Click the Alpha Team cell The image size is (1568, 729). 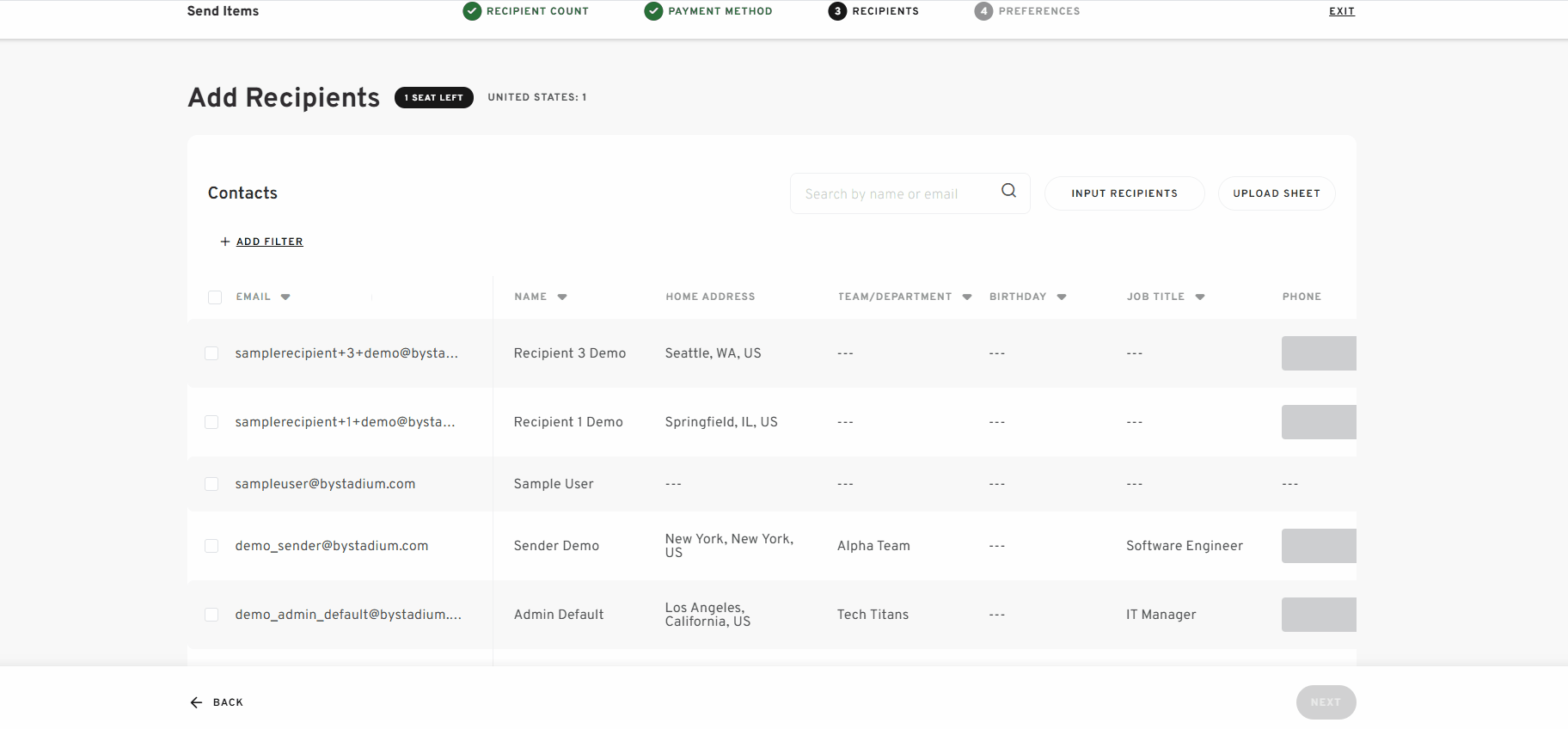click(x=873, y=546)
